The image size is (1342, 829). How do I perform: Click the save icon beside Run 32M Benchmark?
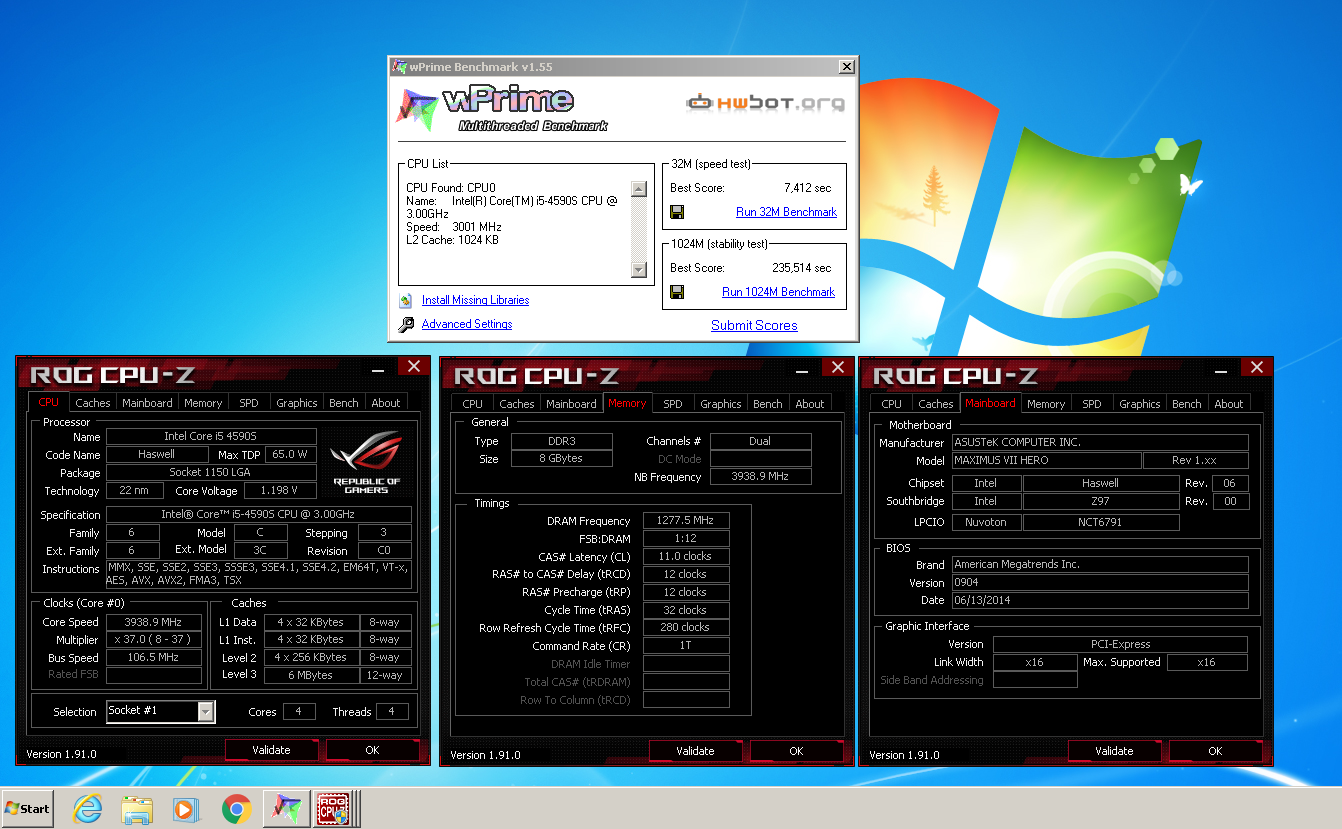coord(677,212)
